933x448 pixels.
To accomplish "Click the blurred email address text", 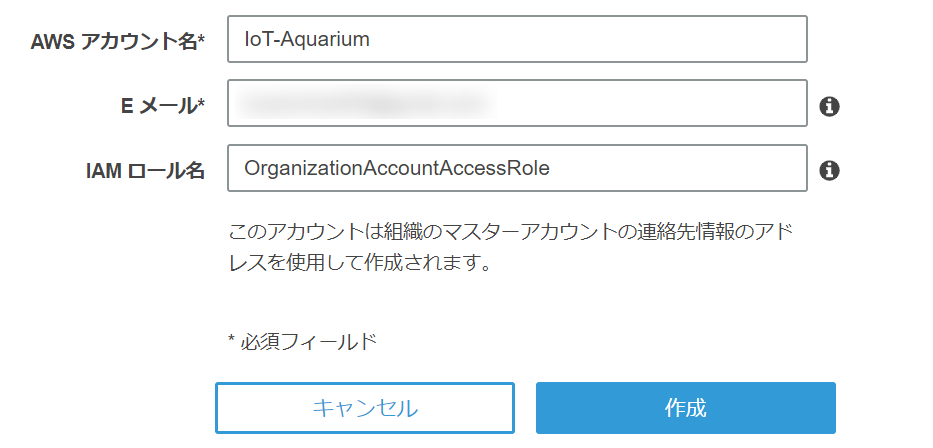I will (x=365, y=103).
